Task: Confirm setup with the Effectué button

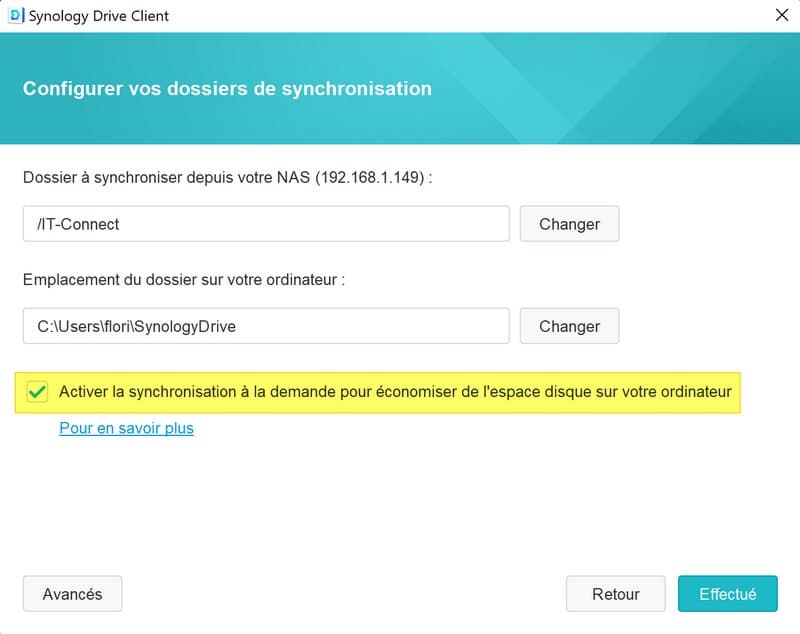Action: tap(727, 594)
